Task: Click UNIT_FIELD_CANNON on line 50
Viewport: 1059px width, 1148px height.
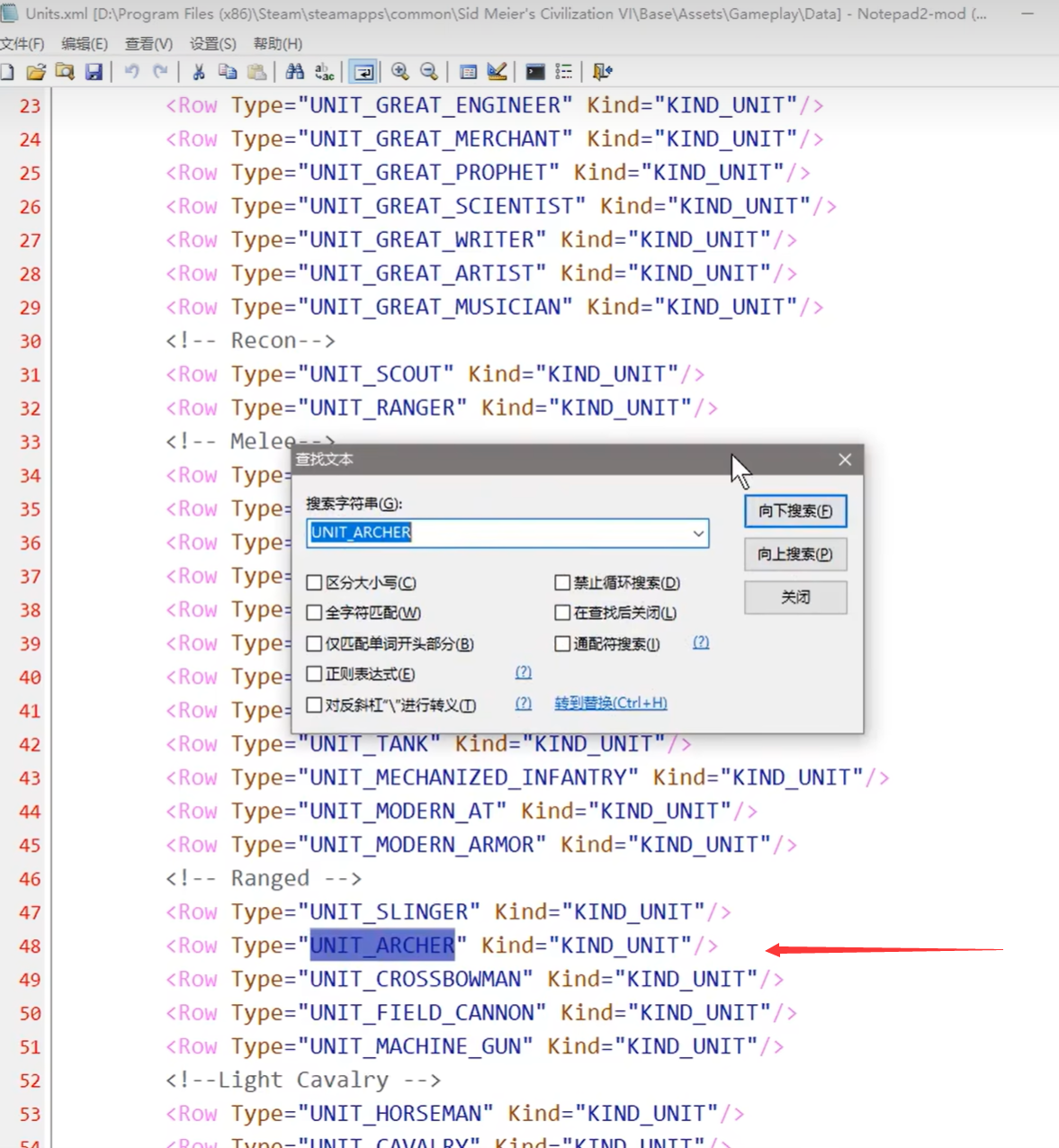Action: (x=422, y=1013)
